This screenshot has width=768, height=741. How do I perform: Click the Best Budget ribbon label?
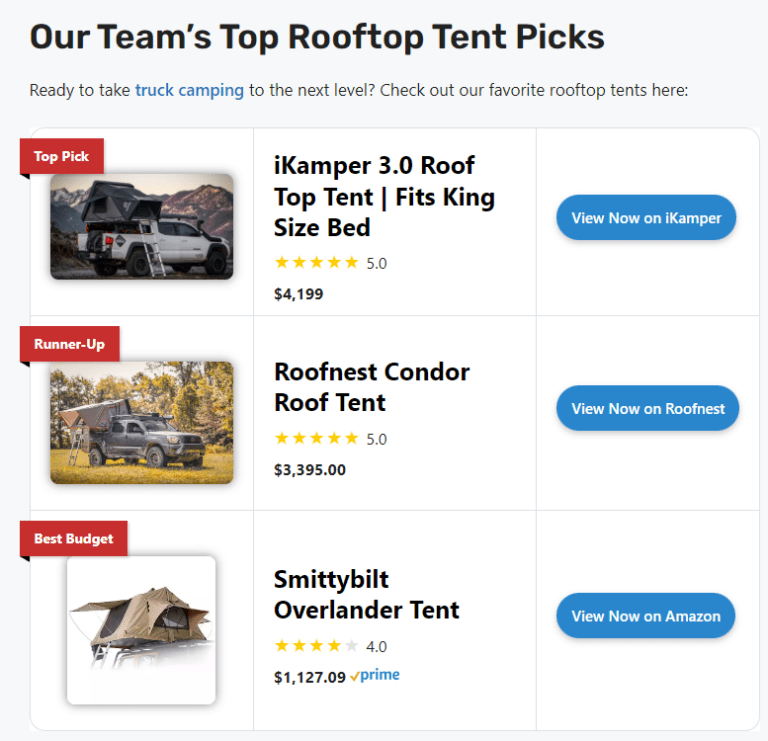(73, 539)
